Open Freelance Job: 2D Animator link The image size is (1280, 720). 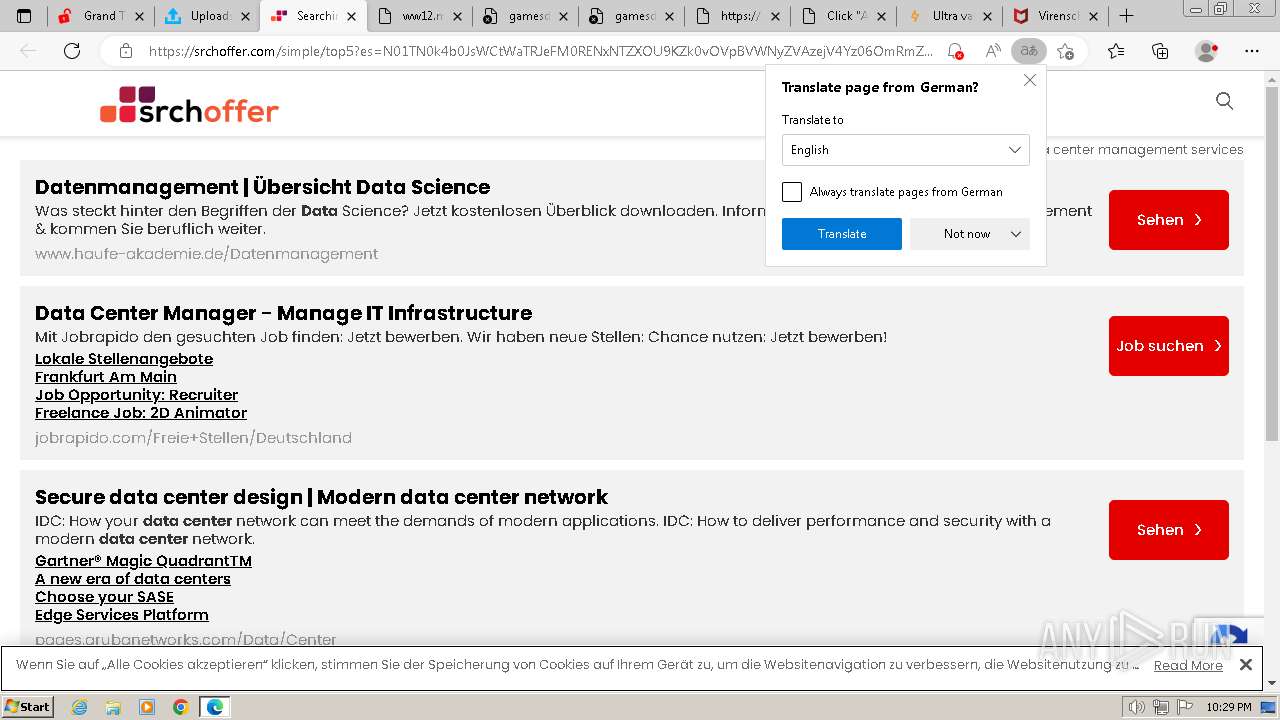coord(141,413)
